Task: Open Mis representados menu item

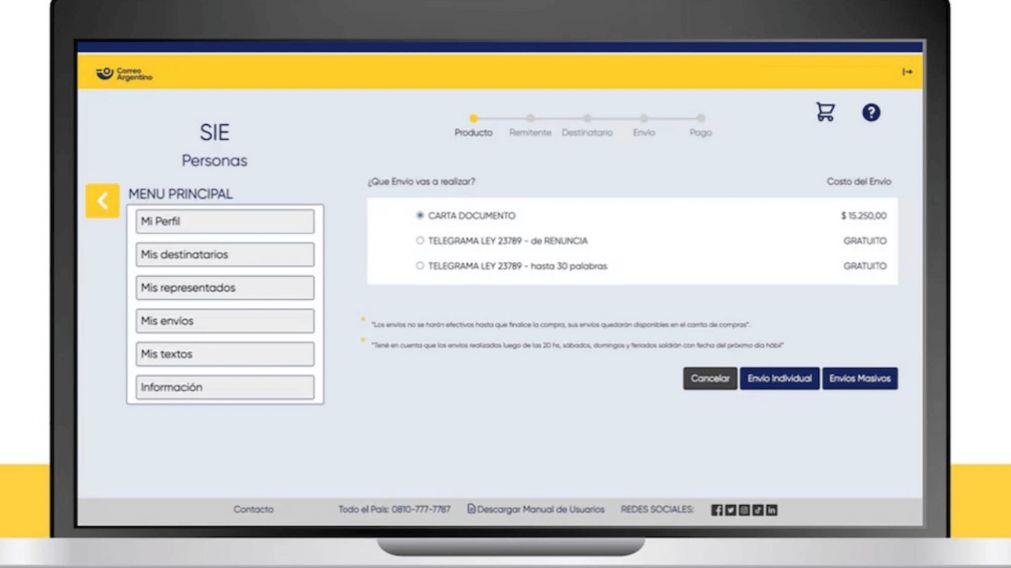Action: tap(225, 288)
